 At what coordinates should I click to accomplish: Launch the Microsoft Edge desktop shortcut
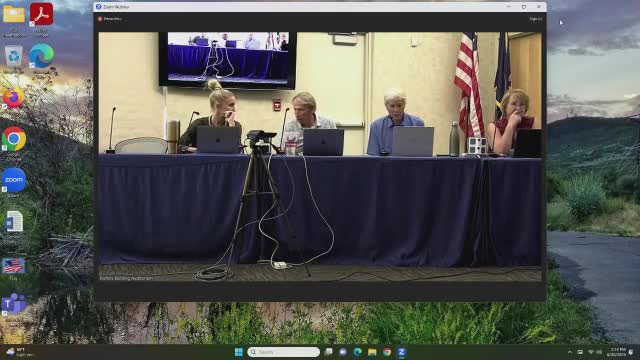(x=41, y=56)
